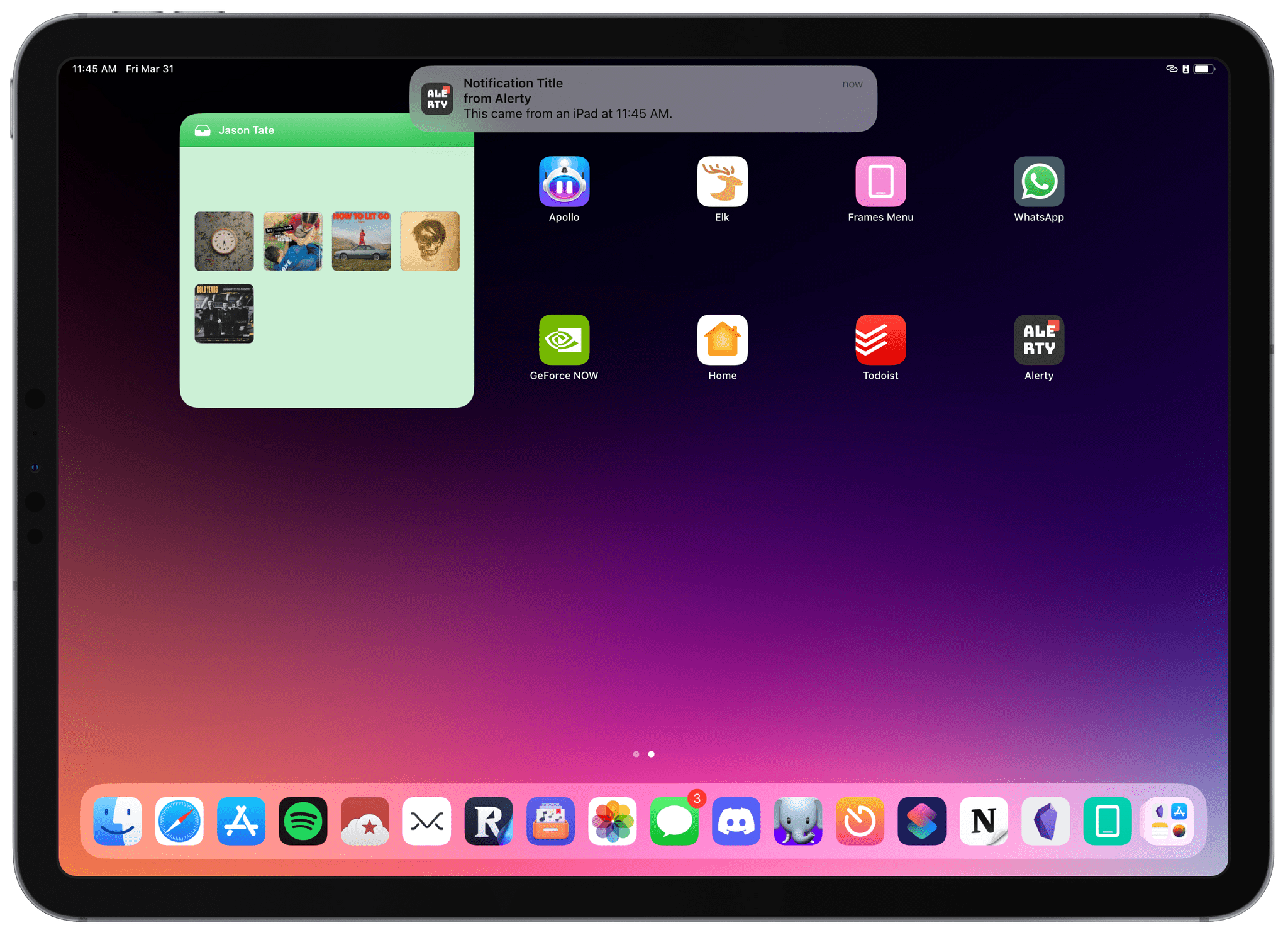This screenshot has height=935, width=1288.
Task: Tap the link icon in status bar
Action: coord(1171,69)
